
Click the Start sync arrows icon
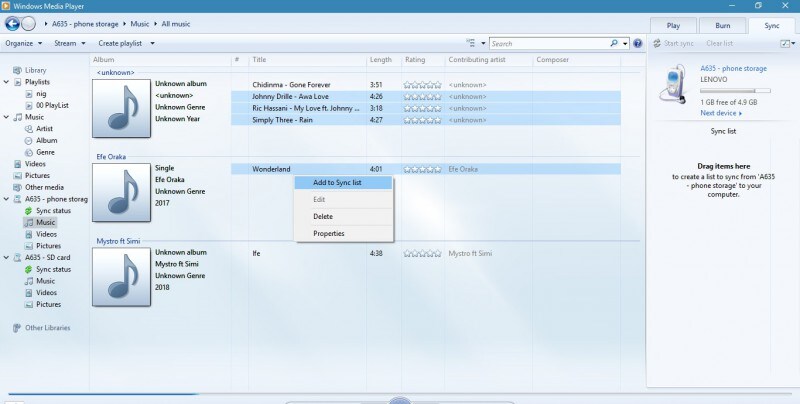click(x=657, y=43)
